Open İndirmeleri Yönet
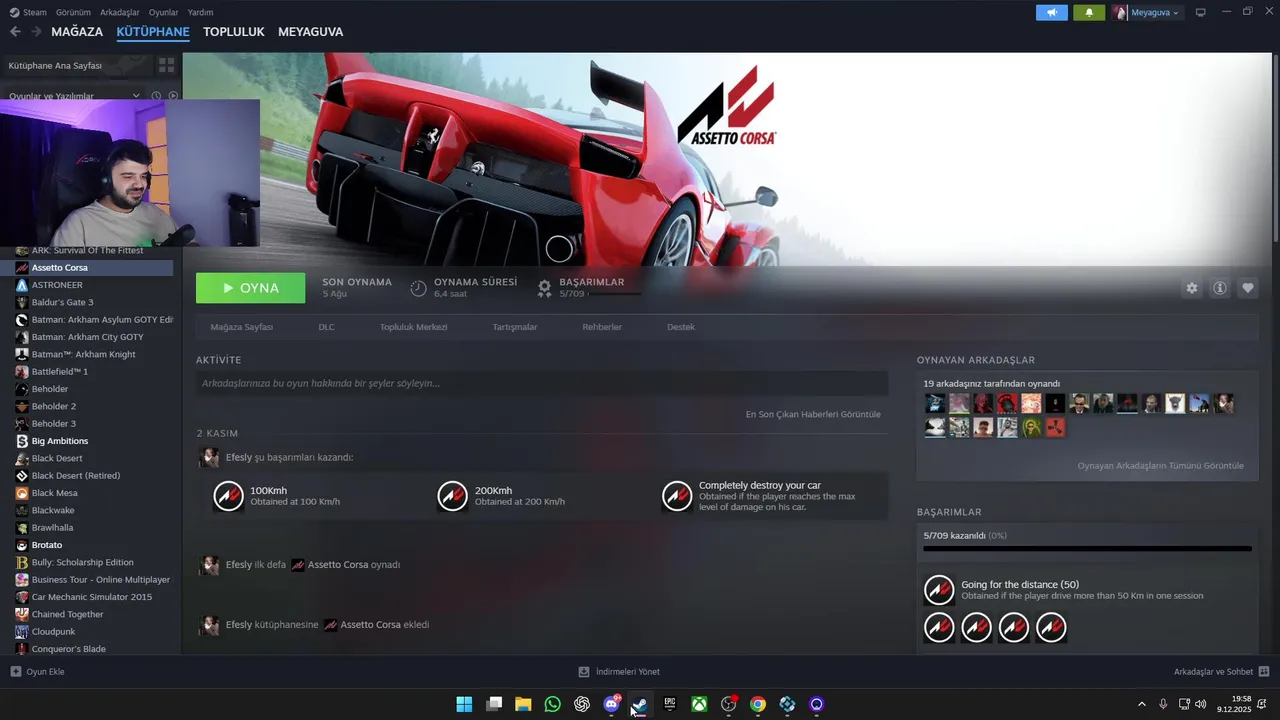 coord(619,672)
